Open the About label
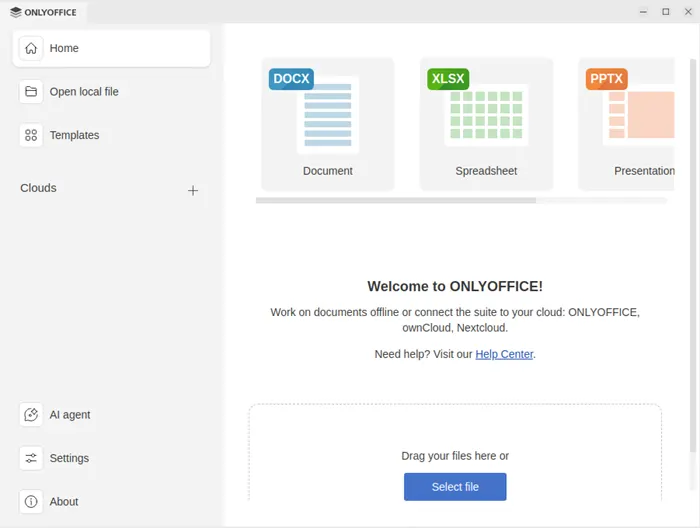Viewport: 700px width, 528px height. click(64, 502)
